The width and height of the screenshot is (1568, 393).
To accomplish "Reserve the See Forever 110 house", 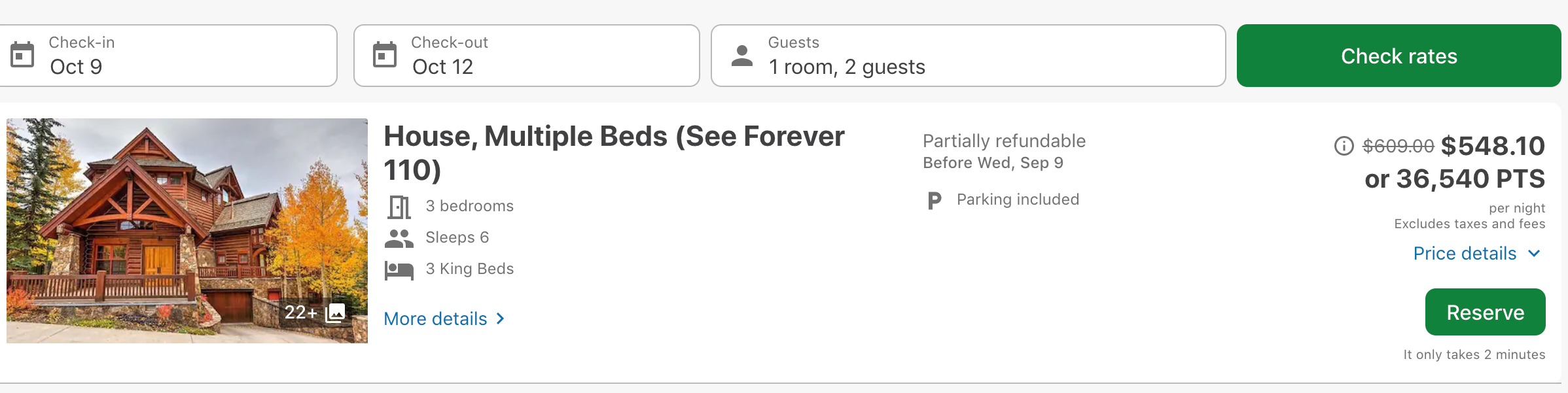I will 1486,312.
